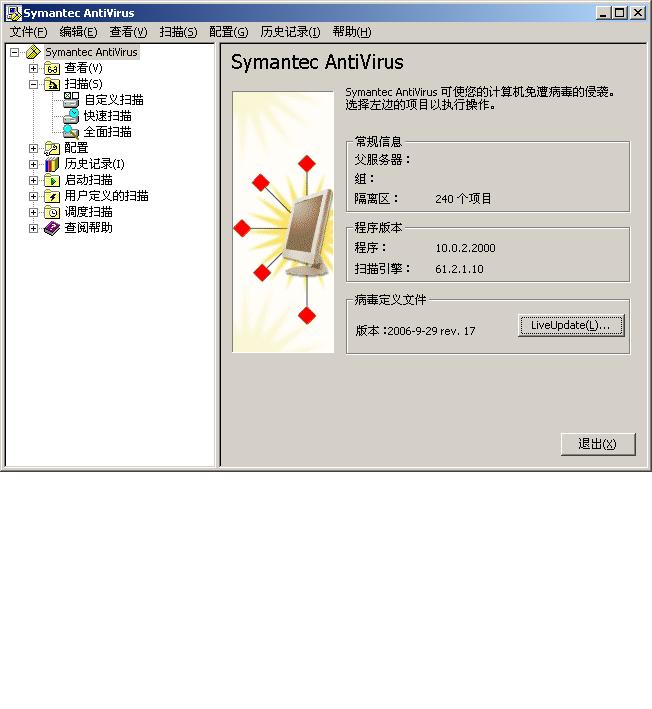Click the 用户定义的扫描 lightning folder icon

(x=52, y=196)
